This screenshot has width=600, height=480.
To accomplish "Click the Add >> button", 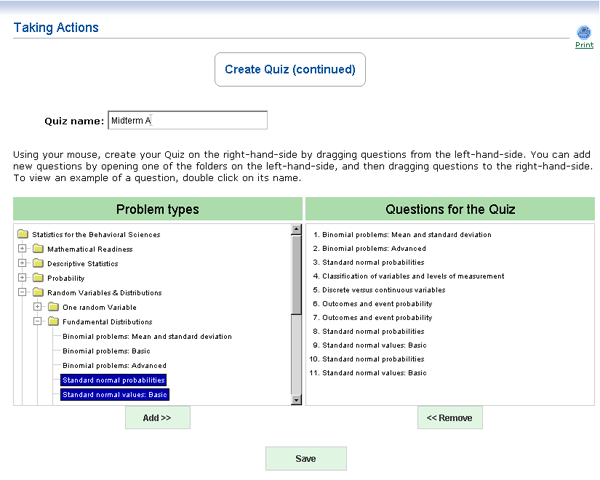I will pyautogui.click(x=157, y=418).
